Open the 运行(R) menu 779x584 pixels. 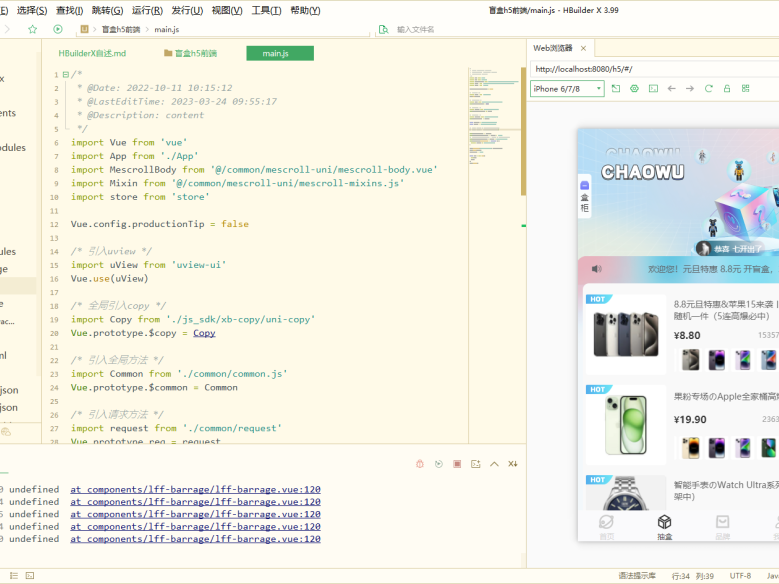pyautogui.click(x=147, y=10)
